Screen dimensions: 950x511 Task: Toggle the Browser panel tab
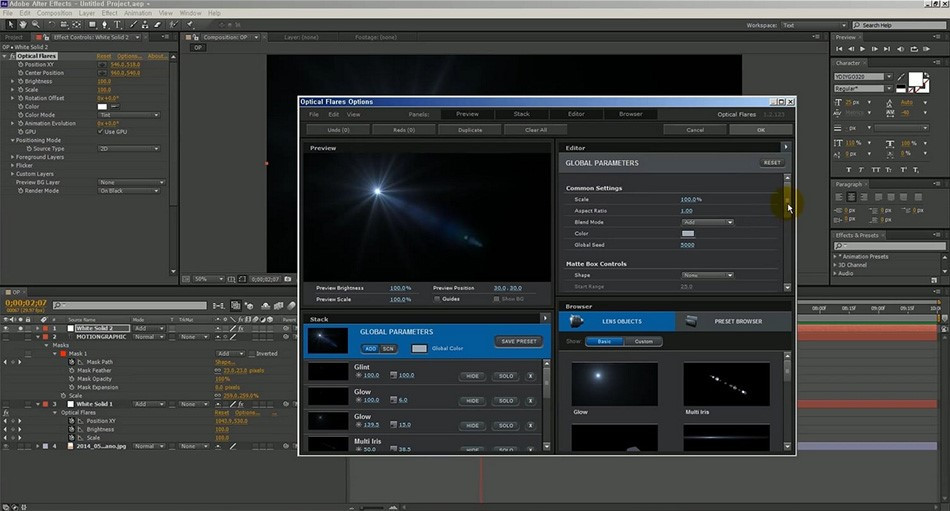[631, 114]
